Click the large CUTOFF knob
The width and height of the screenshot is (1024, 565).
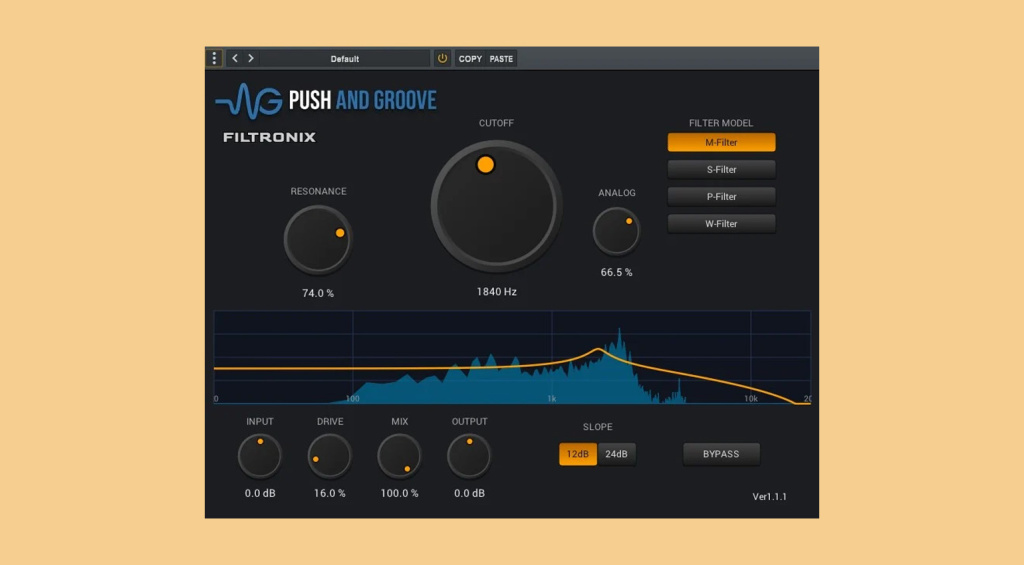point(496,206)
